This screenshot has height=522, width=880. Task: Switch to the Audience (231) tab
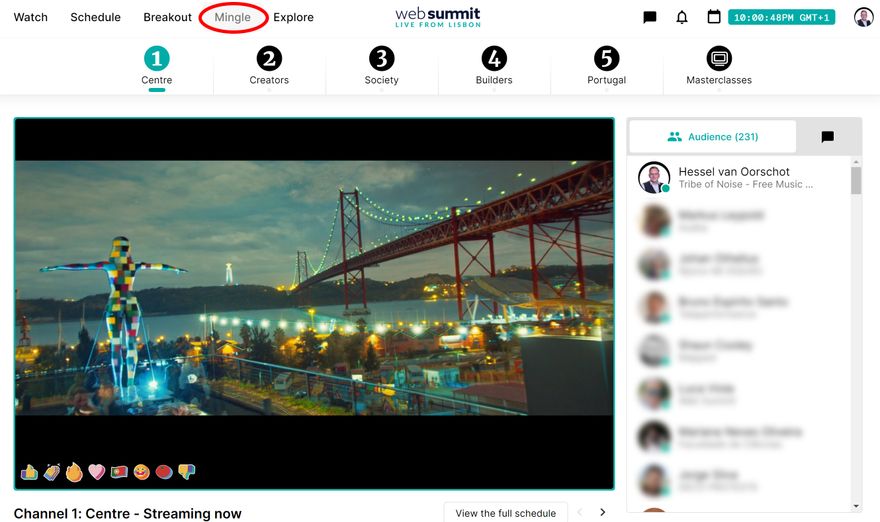pyautogui.click(x=712, y=137)
